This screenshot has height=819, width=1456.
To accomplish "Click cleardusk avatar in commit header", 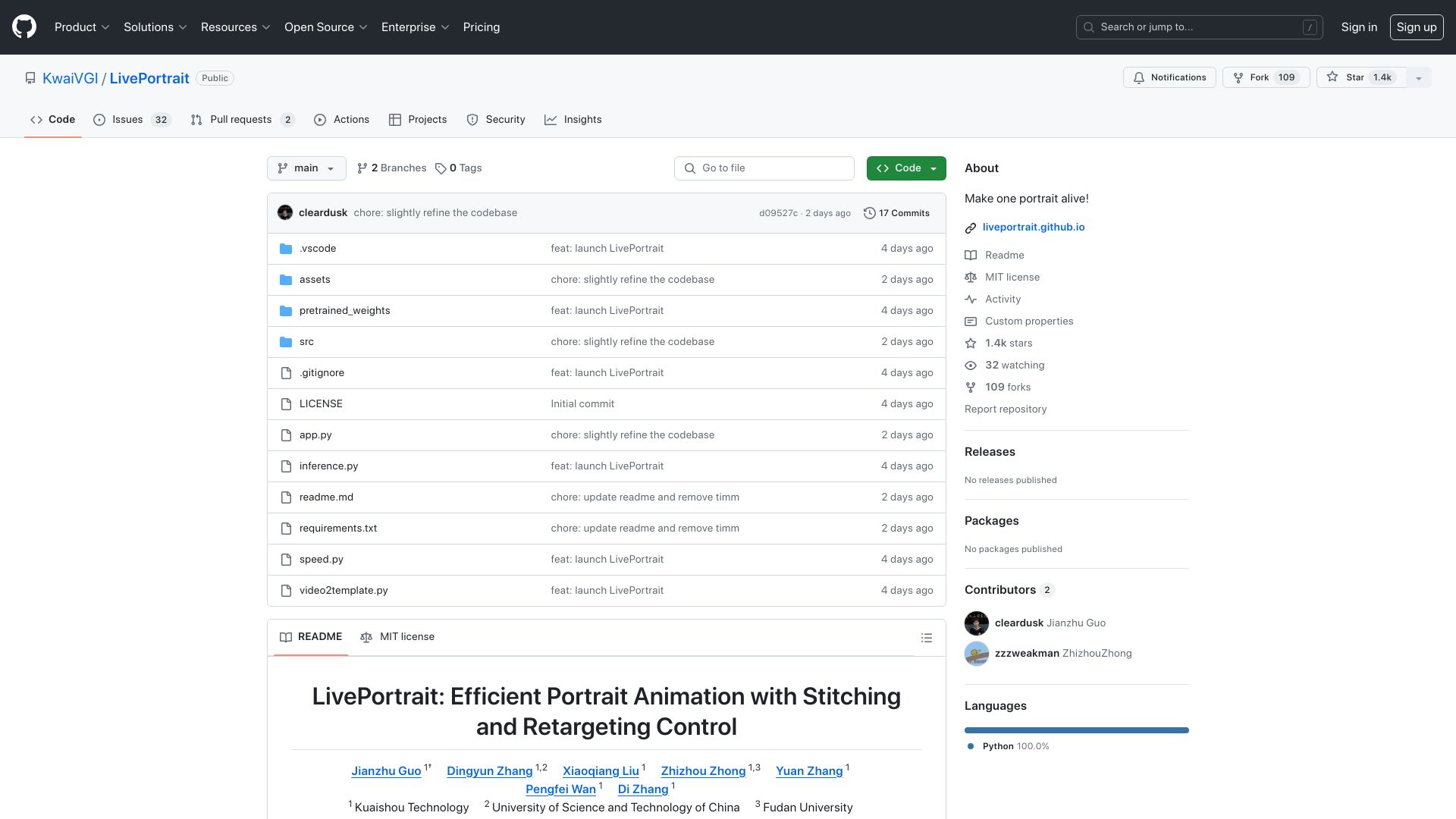I will coord(285,212).
